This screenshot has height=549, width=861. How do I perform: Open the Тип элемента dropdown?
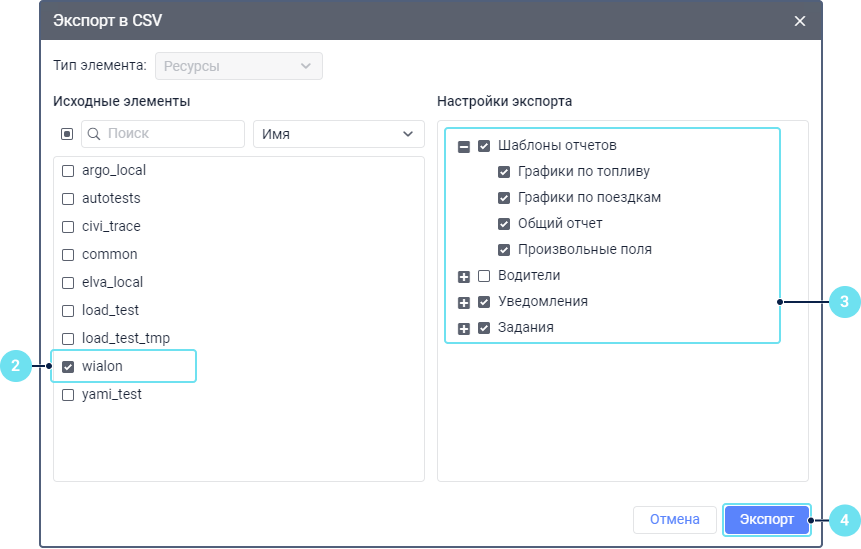238,67
